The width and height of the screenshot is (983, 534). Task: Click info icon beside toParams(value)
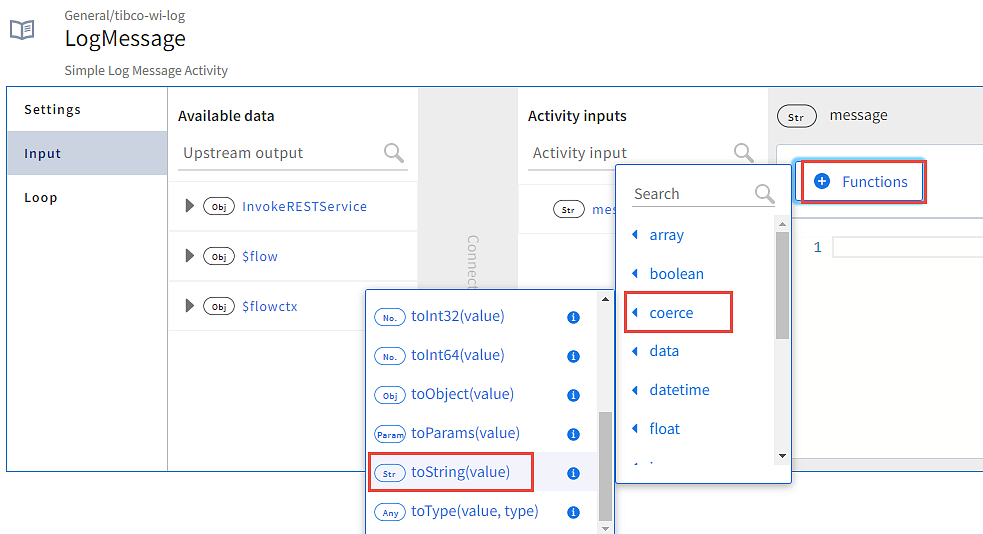click(x=574, y=434)
